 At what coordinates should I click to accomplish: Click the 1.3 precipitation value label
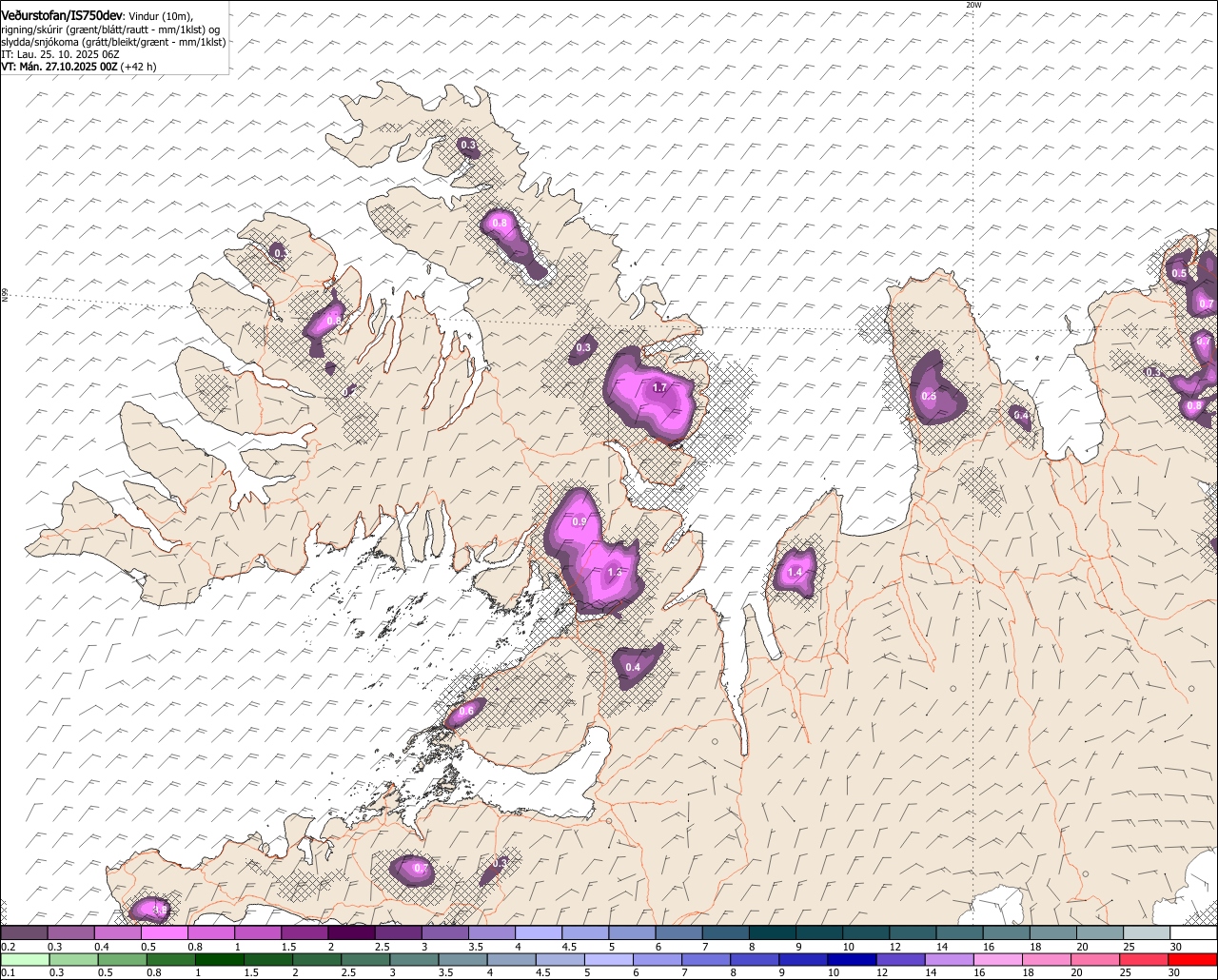tap(614, 572)
